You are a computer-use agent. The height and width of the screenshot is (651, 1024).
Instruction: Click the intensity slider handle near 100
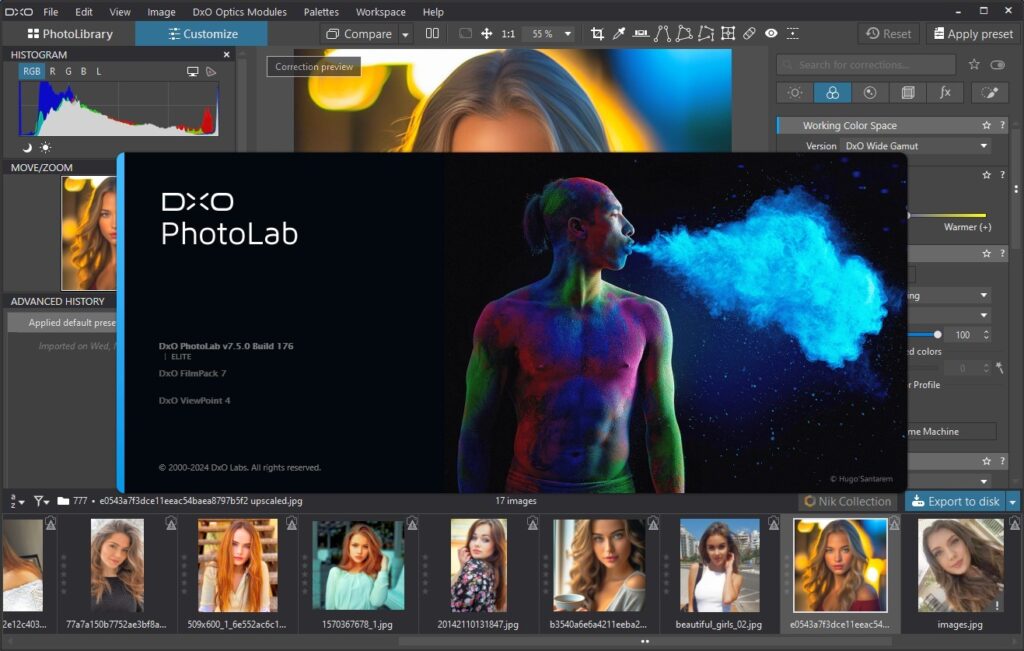[937, 335]
